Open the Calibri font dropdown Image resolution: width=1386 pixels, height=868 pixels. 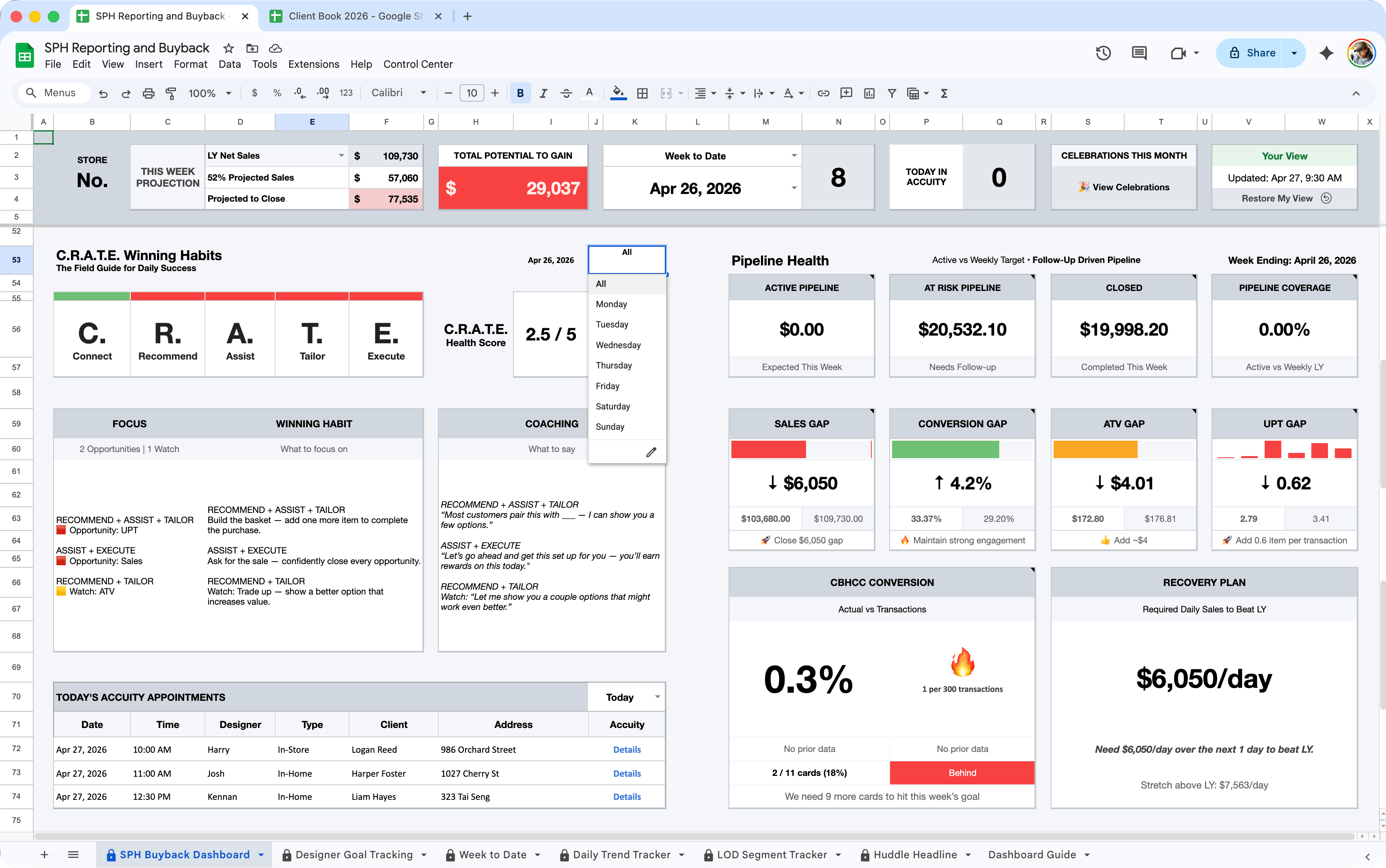pyautogui.click(x=399, y=93)
